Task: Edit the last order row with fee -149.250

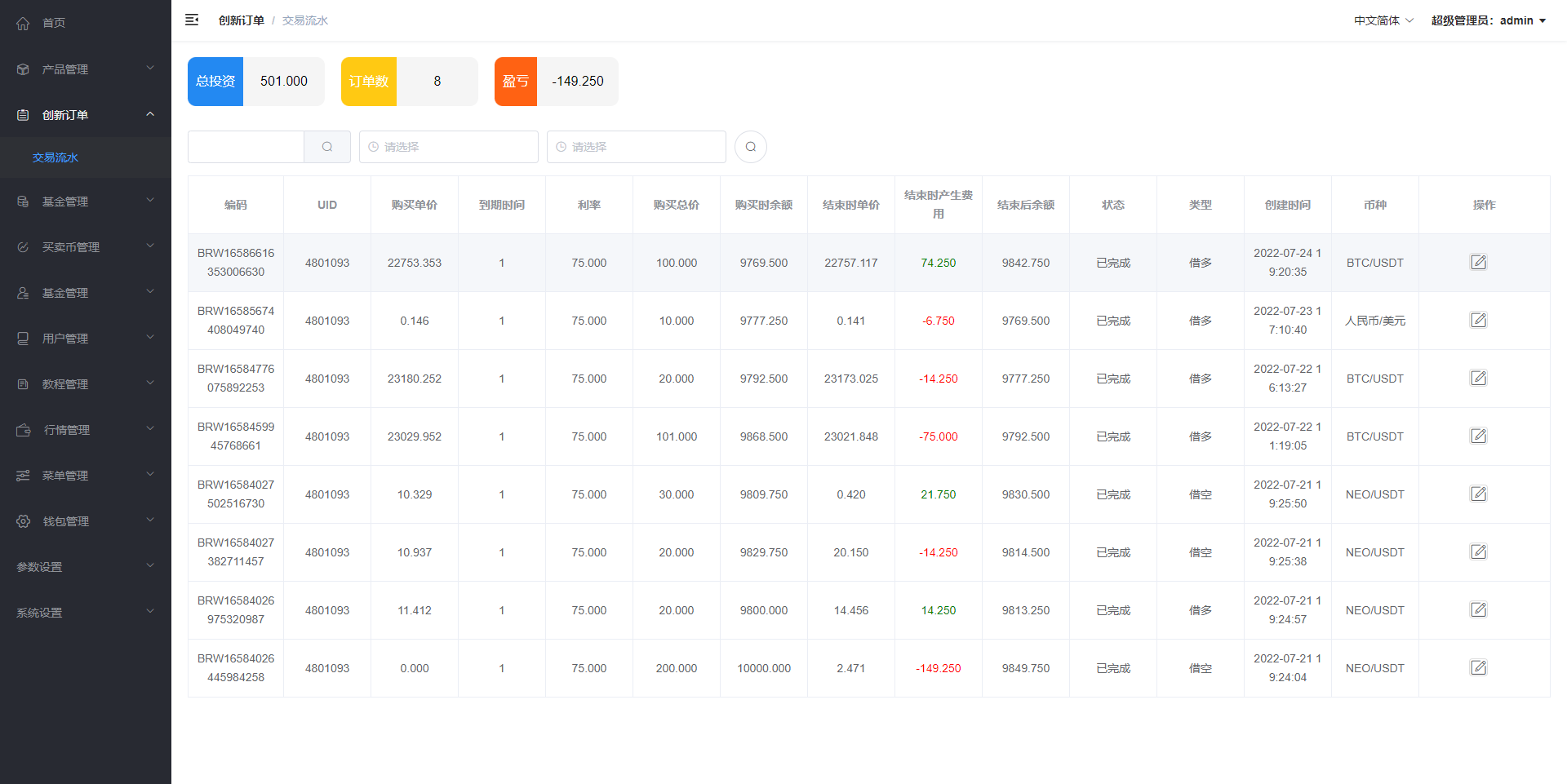Action: (1478, 668)
